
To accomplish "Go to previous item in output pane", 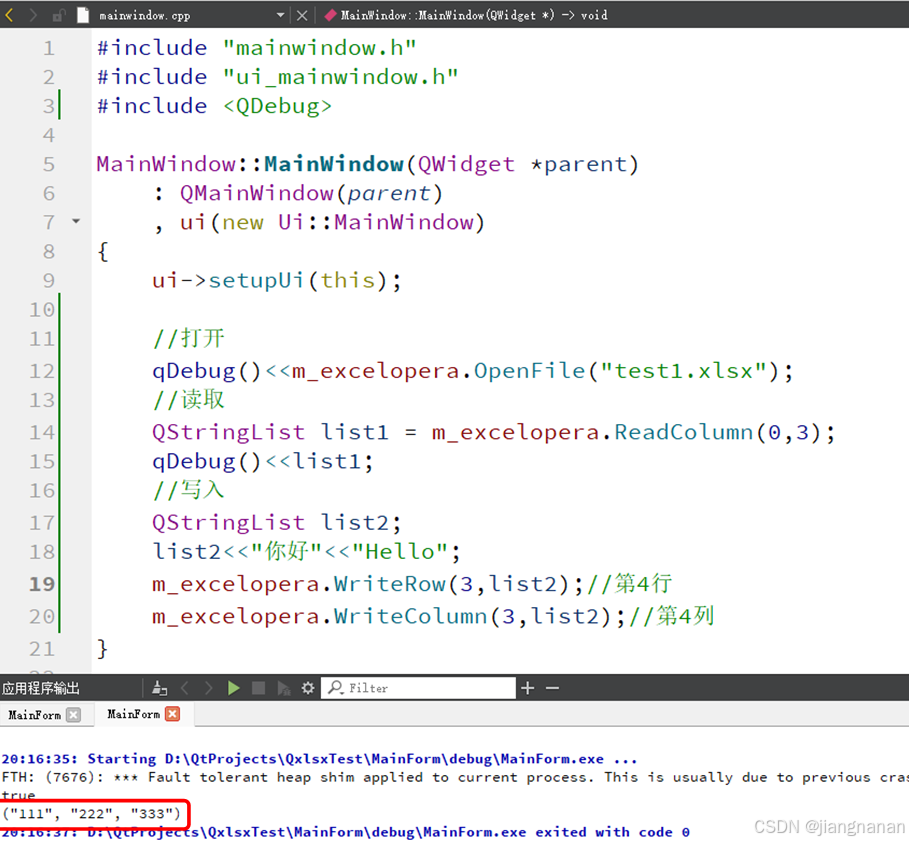I will click(x=185, y=688).
